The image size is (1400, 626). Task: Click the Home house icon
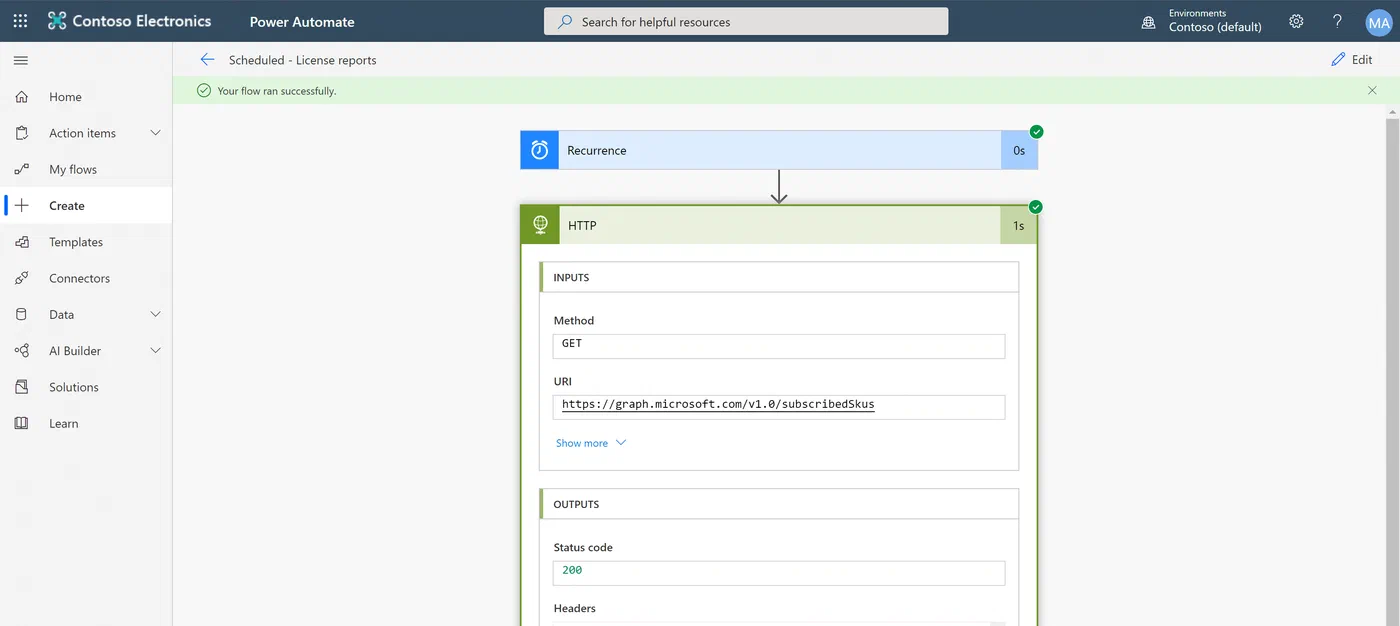[x=22, y=97]
